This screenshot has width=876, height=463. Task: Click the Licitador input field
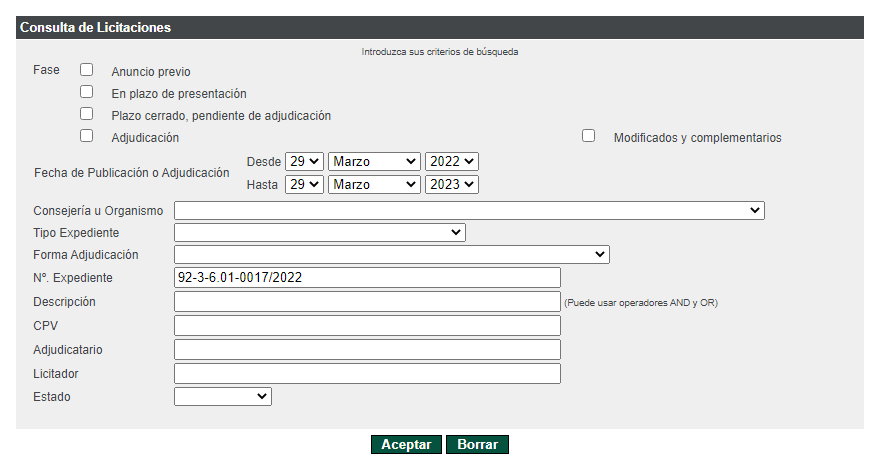367,374
